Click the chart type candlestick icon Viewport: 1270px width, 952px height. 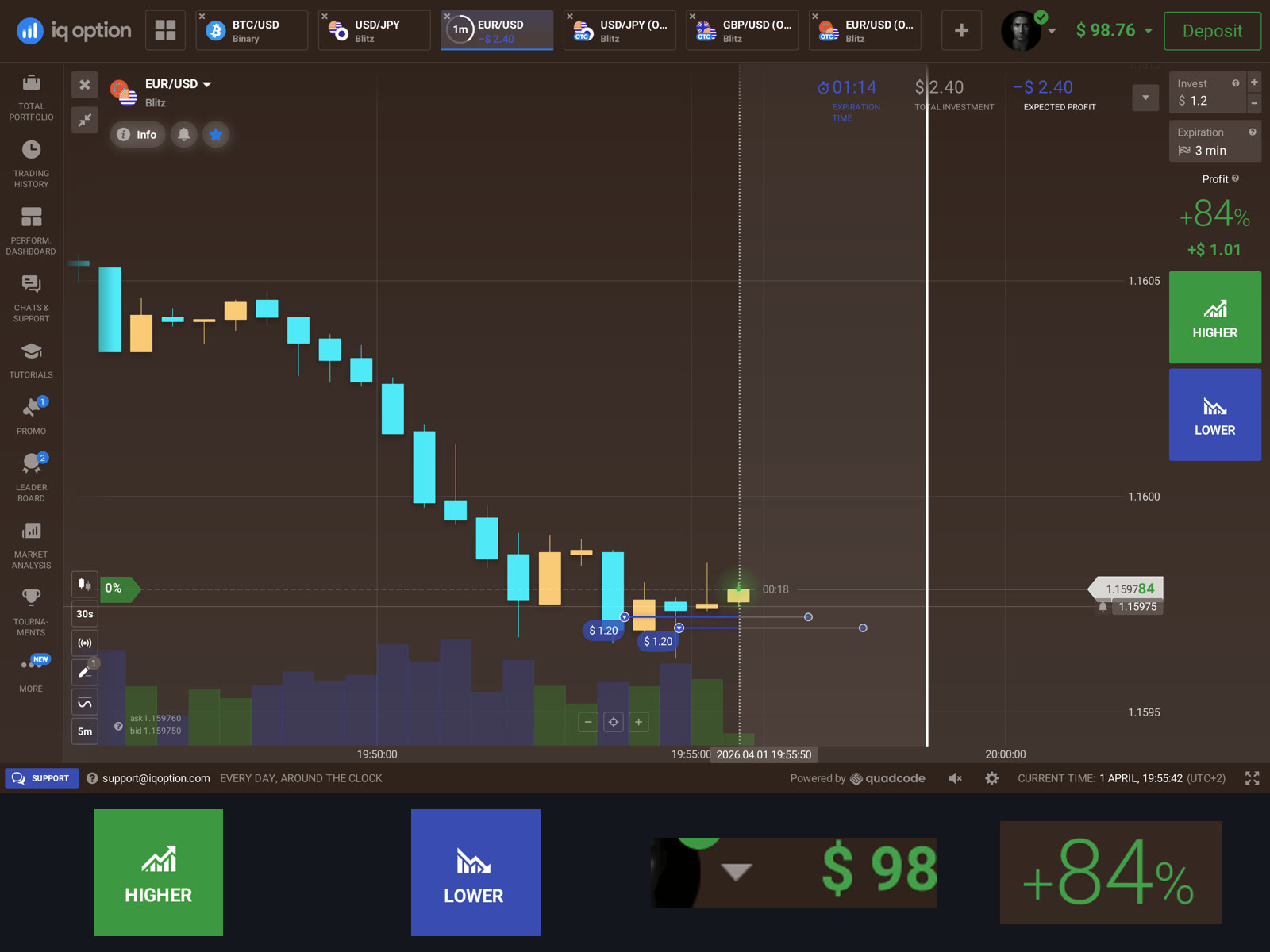tap(85, 585)
